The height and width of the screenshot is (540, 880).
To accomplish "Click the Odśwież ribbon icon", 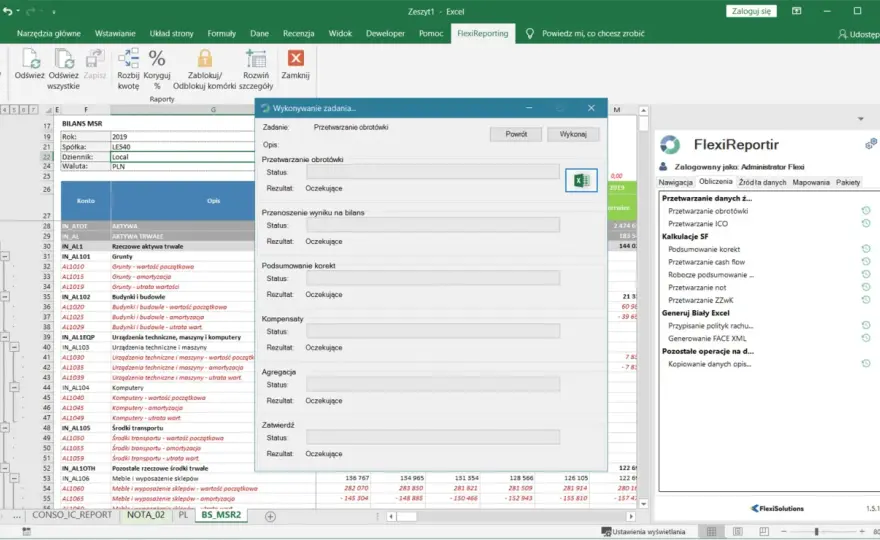I will tap(30, 58).
